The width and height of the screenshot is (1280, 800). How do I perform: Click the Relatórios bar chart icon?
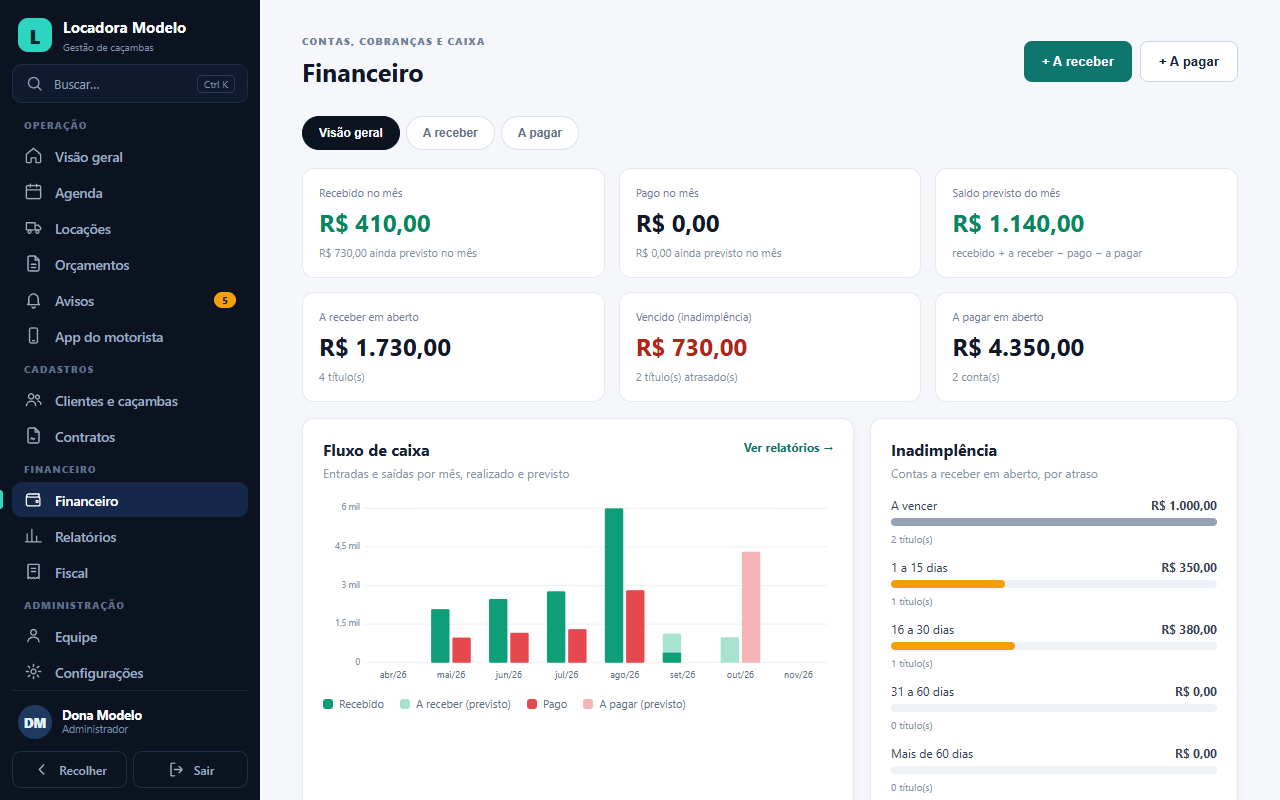point(34,537)
